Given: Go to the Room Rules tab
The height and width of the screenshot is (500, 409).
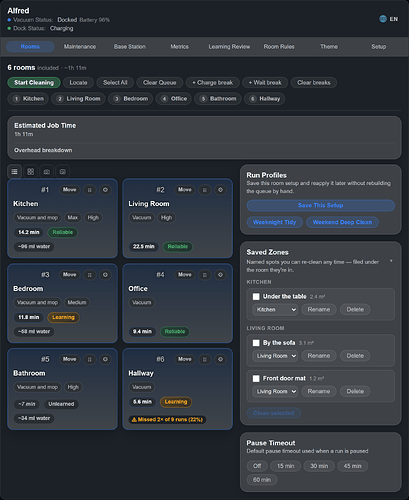Looking at the screenshot, I should [279, 47].
